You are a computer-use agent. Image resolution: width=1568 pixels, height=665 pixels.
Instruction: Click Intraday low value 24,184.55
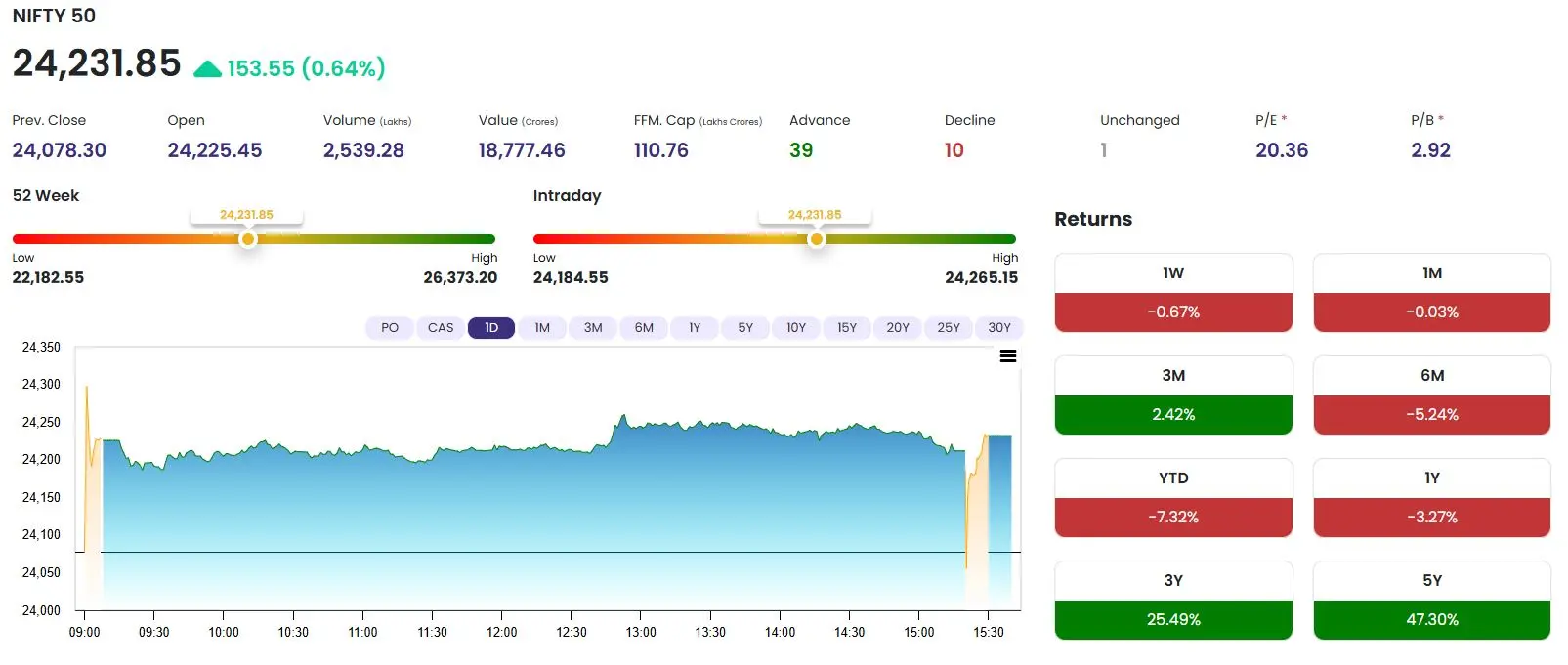click(571, 278)
